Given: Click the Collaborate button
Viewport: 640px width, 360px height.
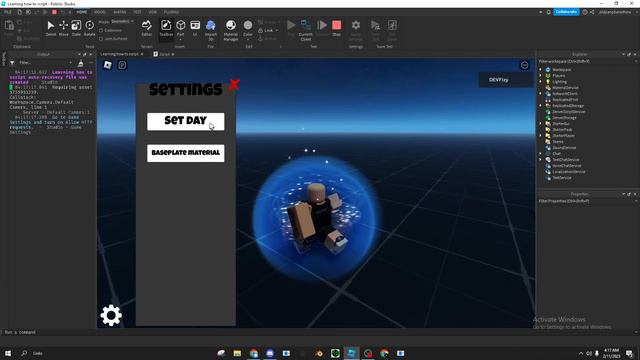Looking at the screenshot, I should (x=566, y=12).
